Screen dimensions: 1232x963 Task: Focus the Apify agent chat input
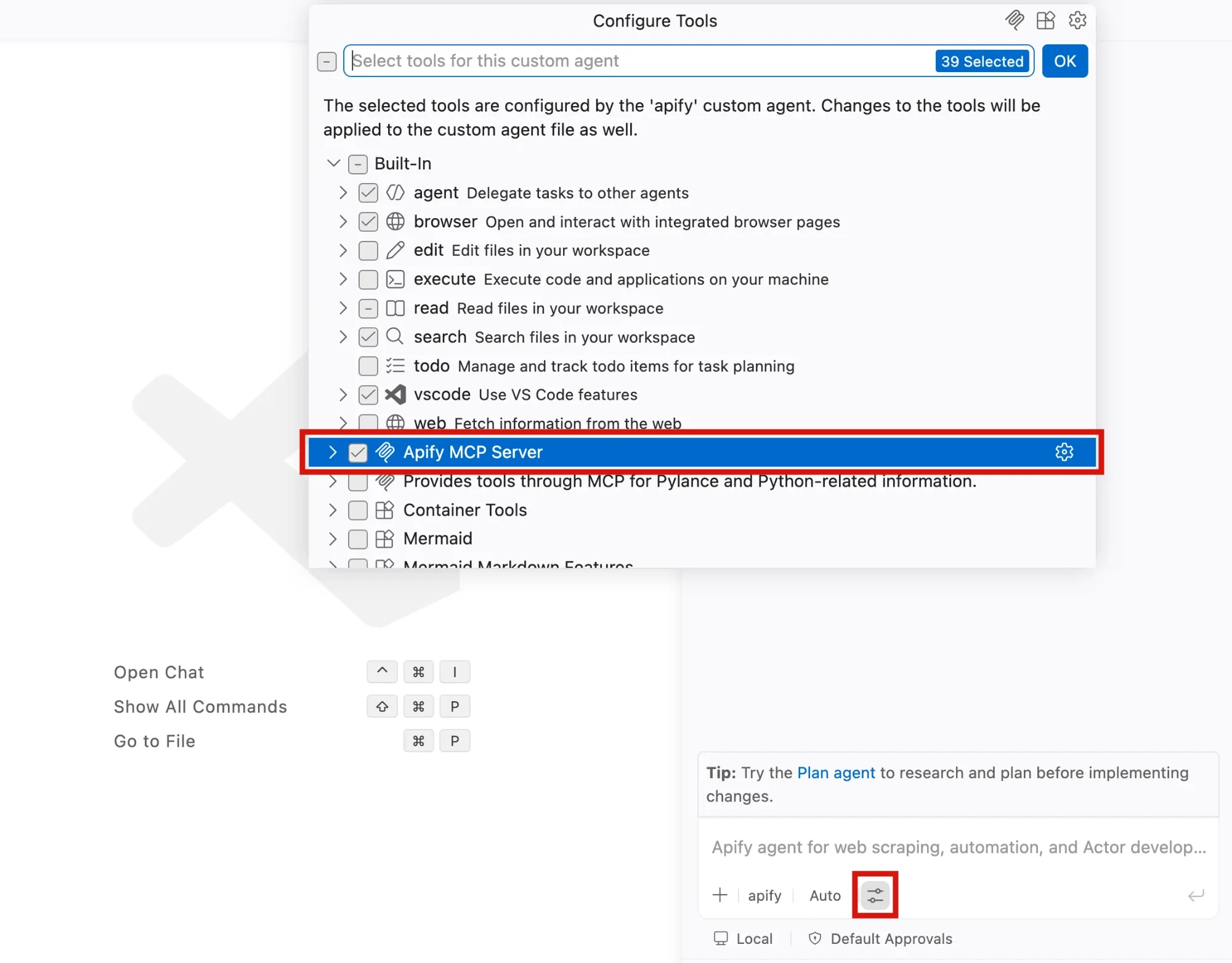958,847
